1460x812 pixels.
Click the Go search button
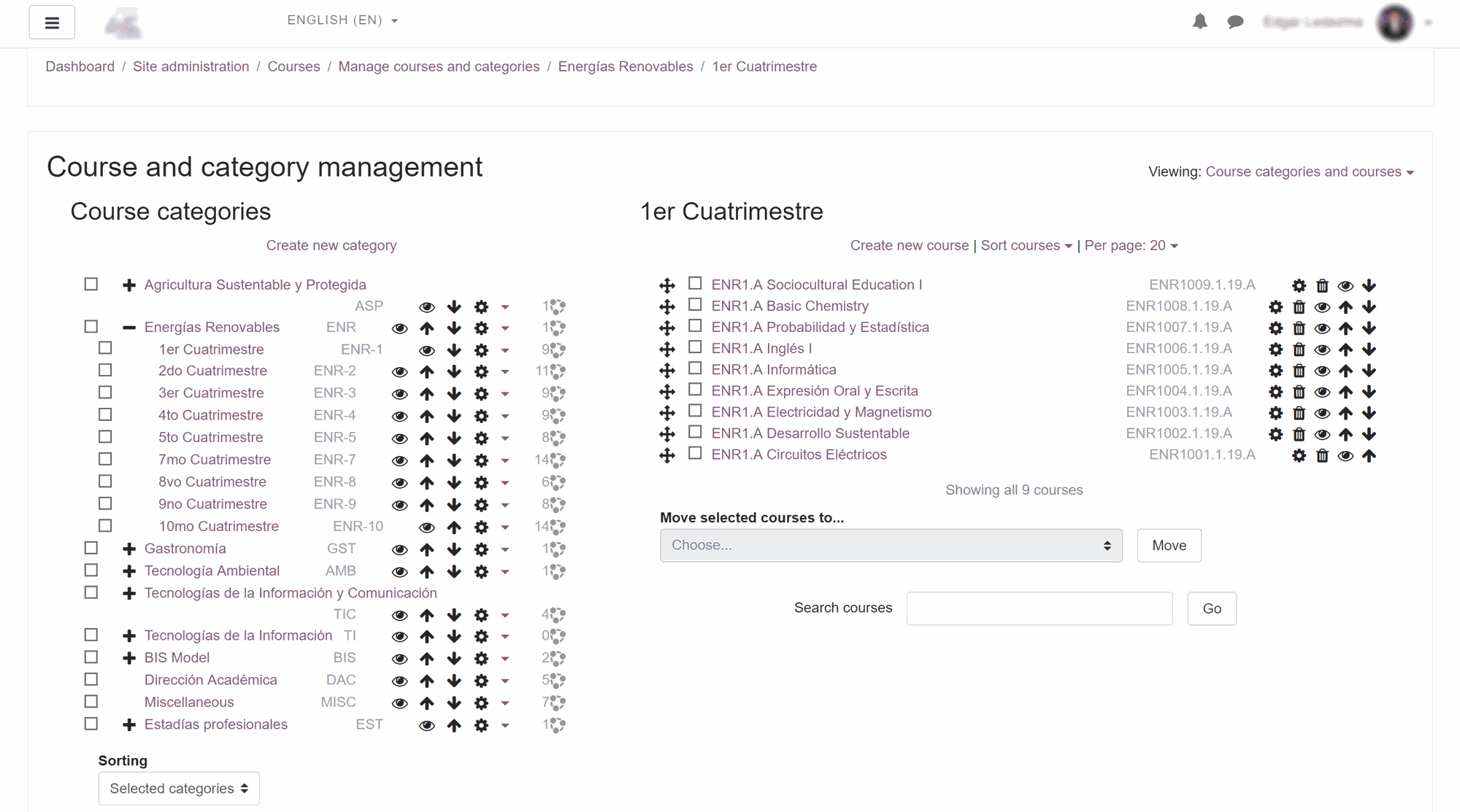tap(1212, 608)
